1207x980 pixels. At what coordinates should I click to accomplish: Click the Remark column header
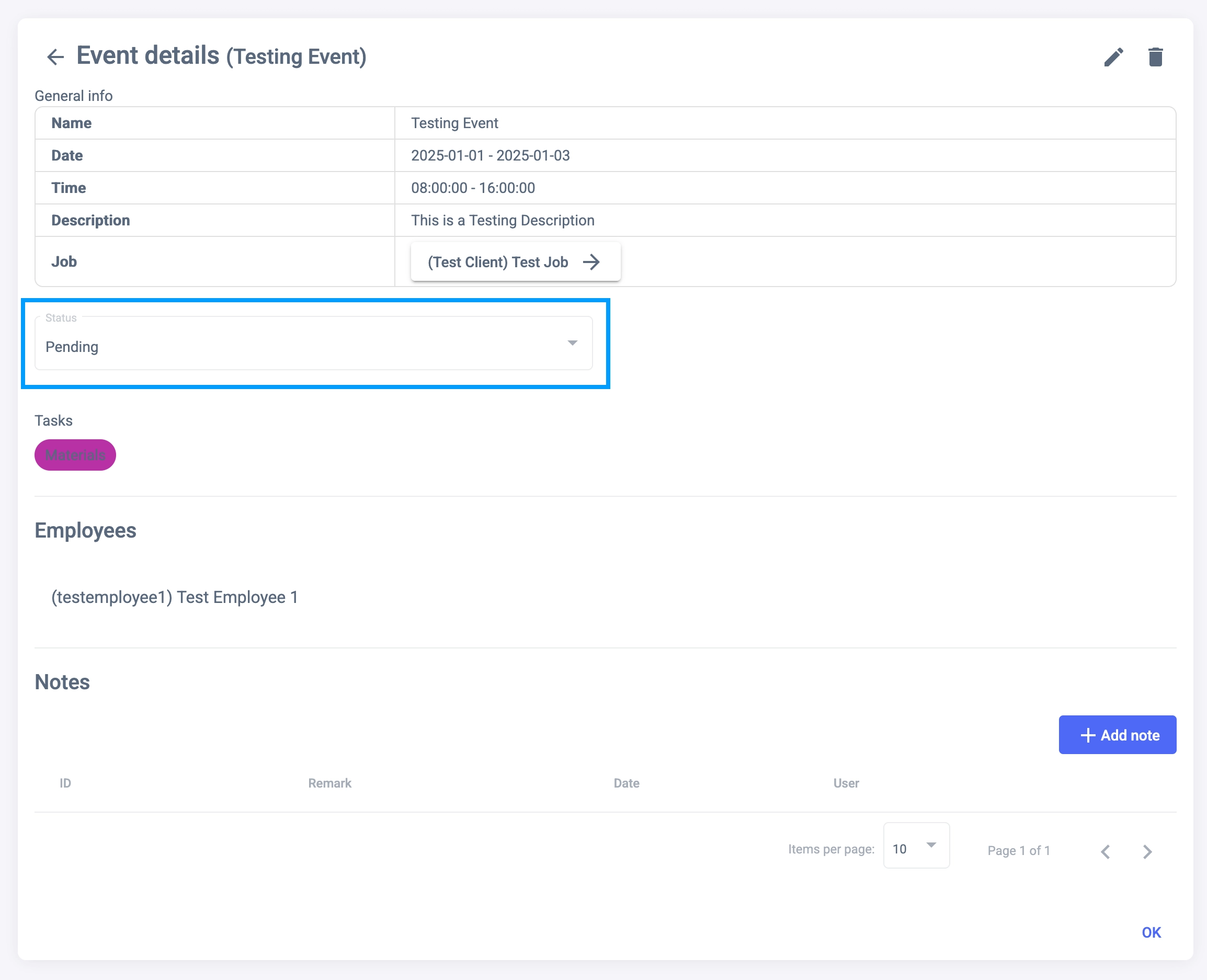329,783
